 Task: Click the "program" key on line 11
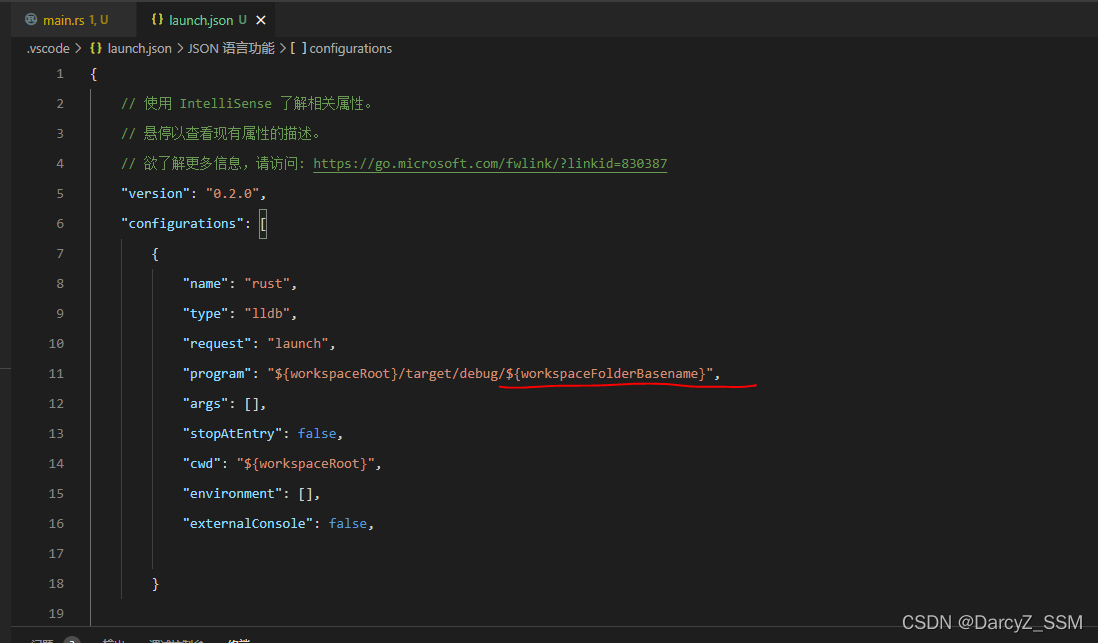point(217,373)
